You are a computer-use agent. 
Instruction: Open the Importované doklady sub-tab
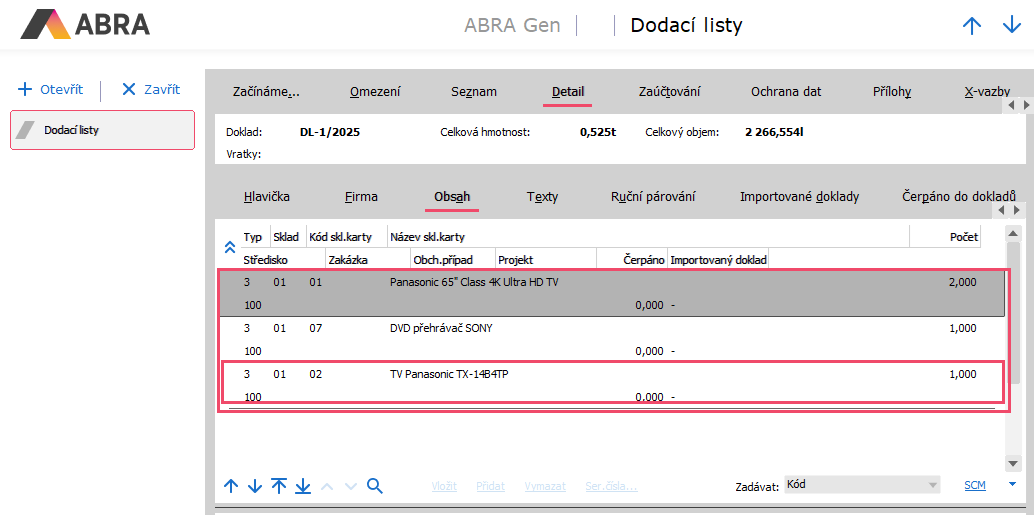pyautogui.click(x=799, y=197)
